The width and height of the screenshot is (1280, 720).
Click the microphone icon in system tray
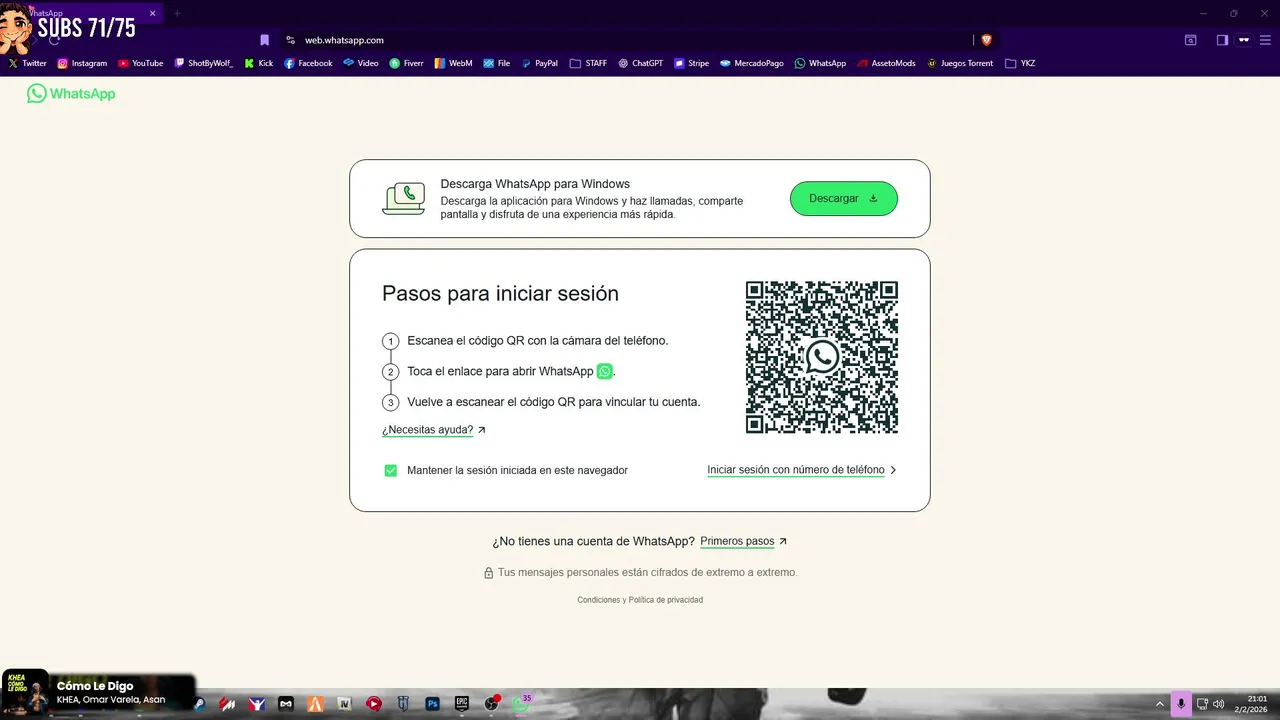click(1181, 704)
